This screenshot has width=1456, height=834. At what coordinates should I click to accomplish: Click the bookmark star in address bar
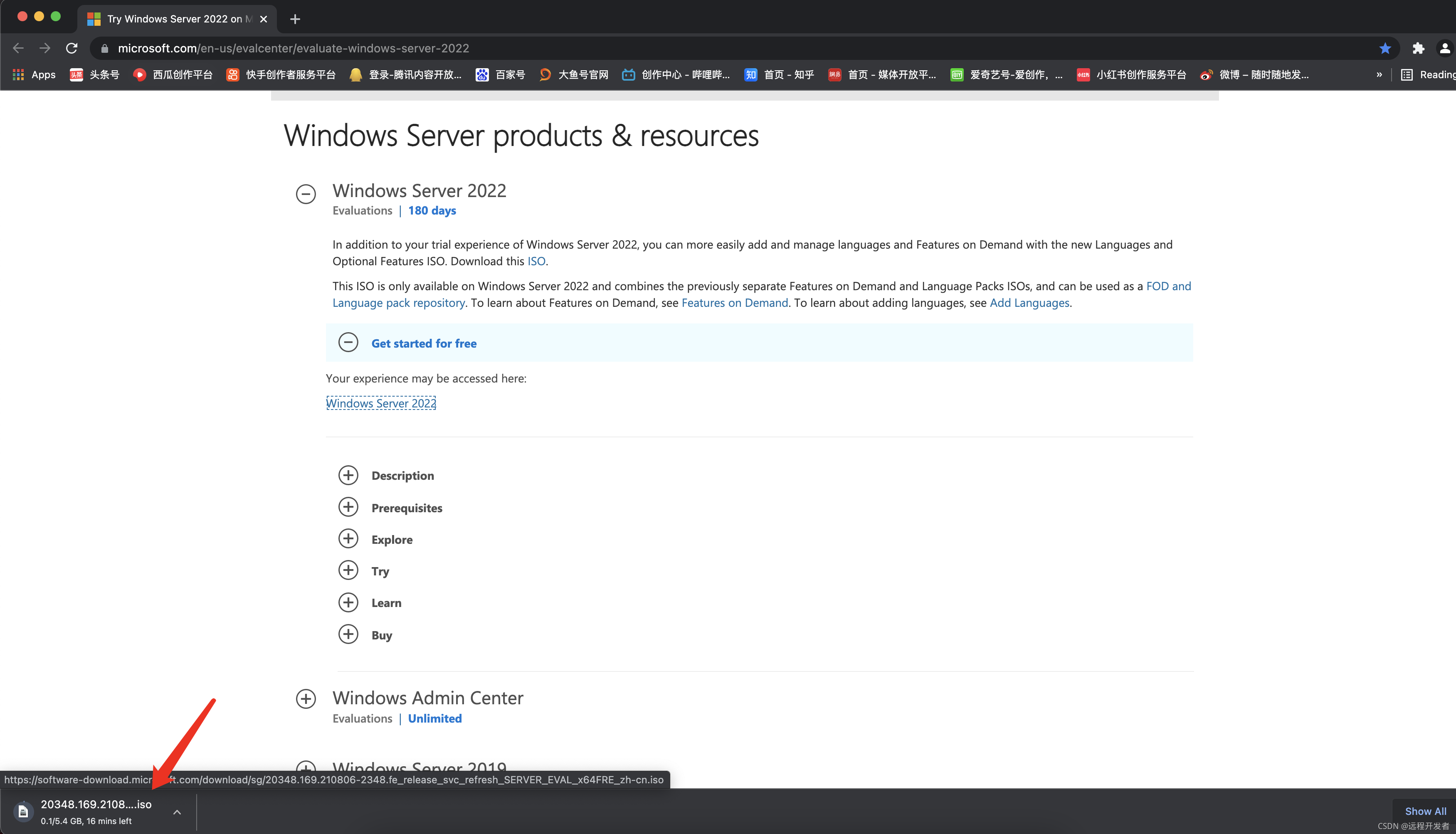click(x=1385, y=48)
